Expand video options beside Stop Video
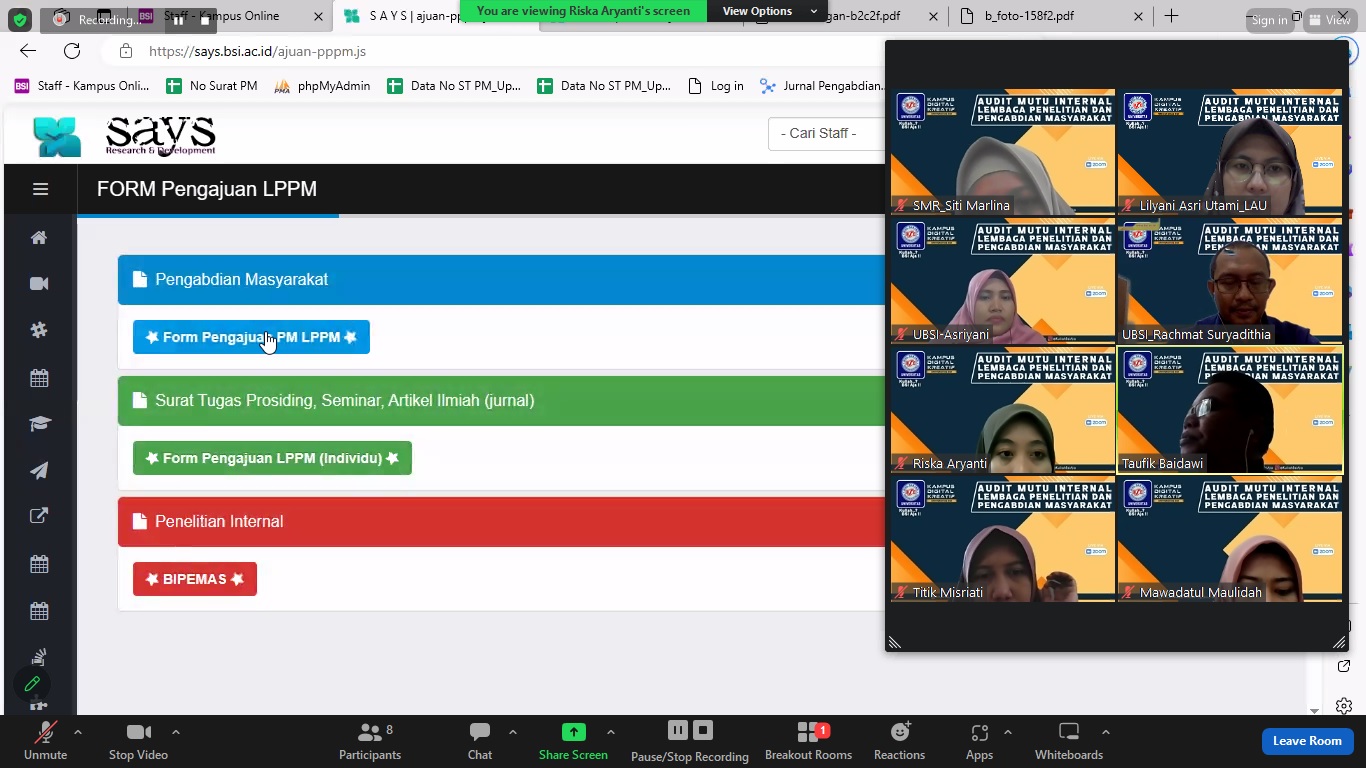Image resolution: width=1366 pixels, height=768 pixels. pos(176,732)
